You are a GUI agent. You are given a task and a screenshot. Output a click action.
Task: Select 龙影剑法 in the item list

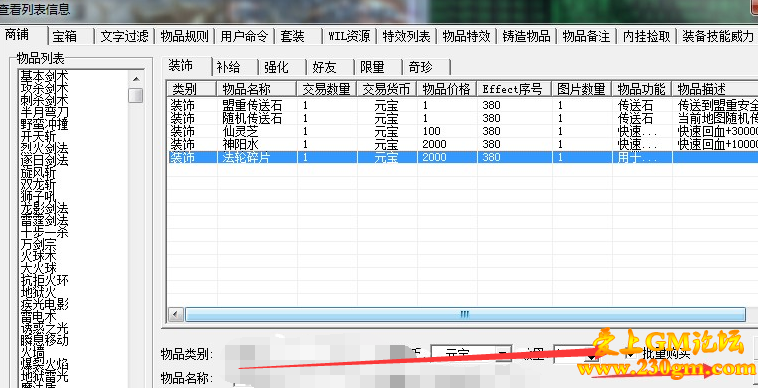(x=44, y=208)
